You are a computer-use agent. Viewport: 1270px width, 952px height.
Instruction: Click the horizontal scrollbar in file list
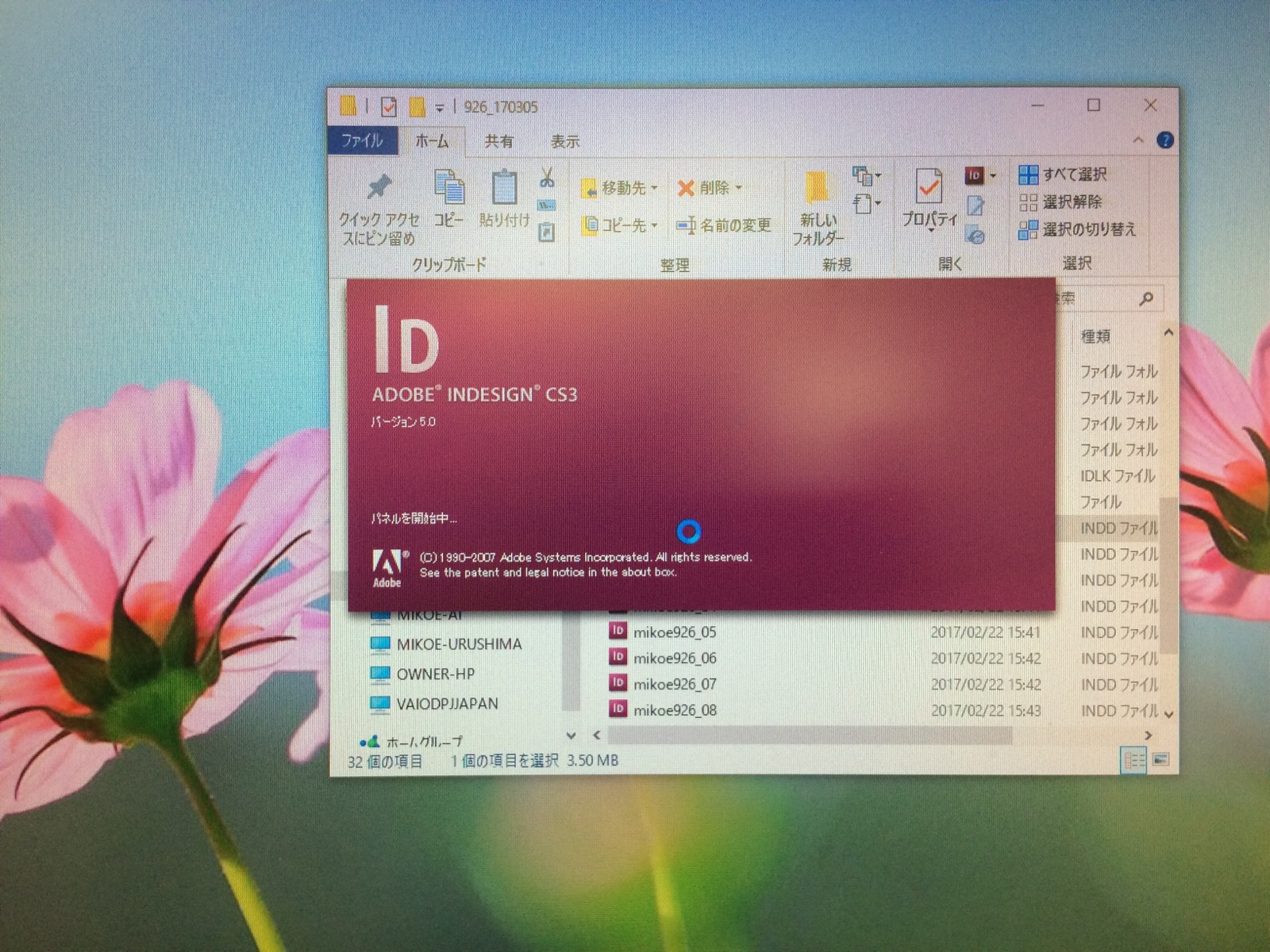pos(810,735)
